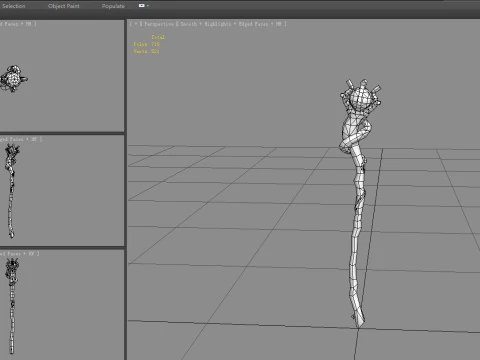The image size is (480, 360).
Task: Open the Object Paint ribbon tab
Action: click(63, 6)
